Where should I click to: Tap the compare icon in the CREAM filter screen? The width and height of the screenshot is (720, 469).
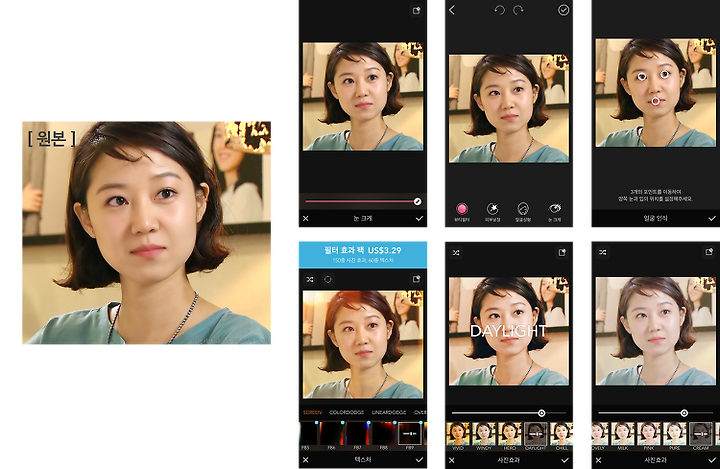point(709,252)
